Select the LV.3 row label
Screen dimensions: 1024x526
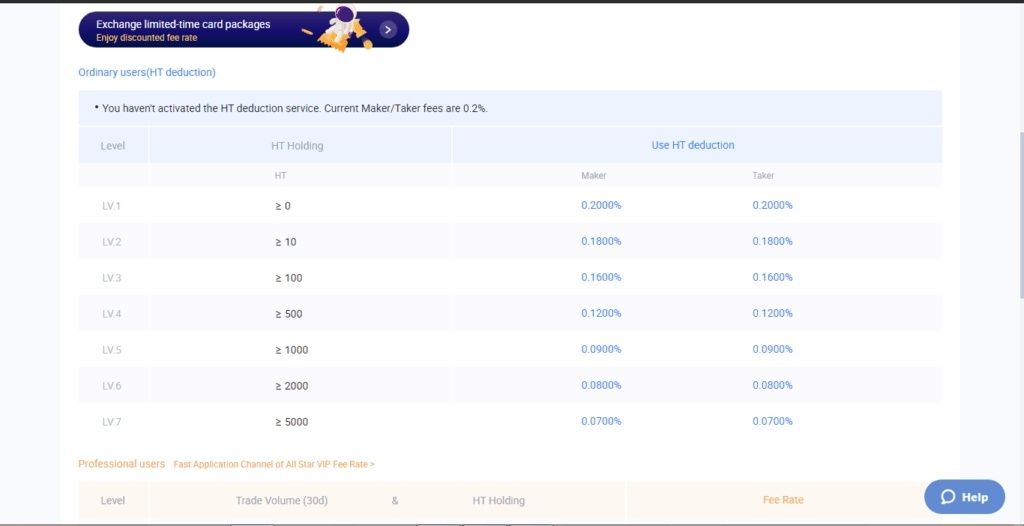click(112, 278)
